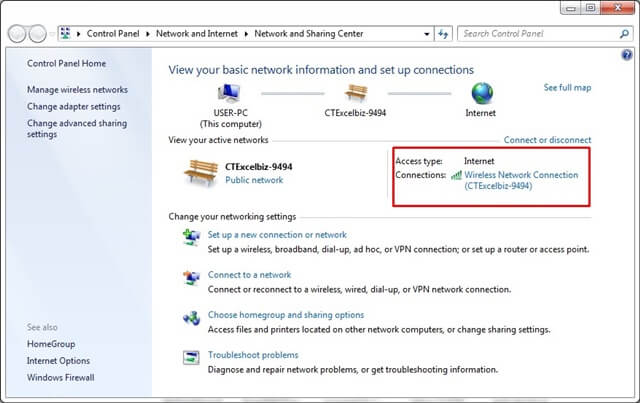
Task: Open Windows Firewall under See also
Action: (x=61, y=377)
